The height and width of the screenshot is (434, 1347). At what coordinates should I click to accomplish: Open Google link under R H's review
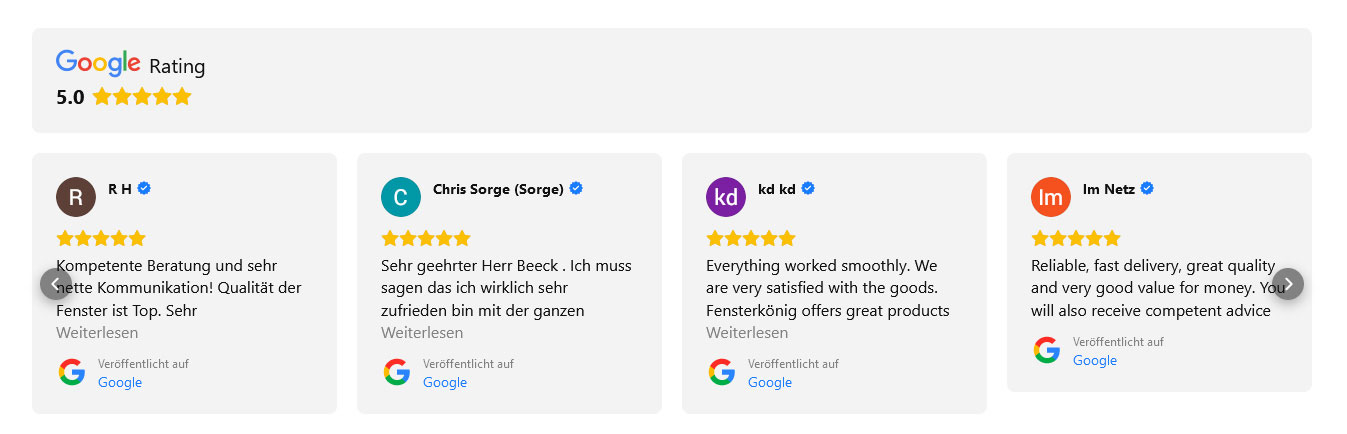pos(120,382)
